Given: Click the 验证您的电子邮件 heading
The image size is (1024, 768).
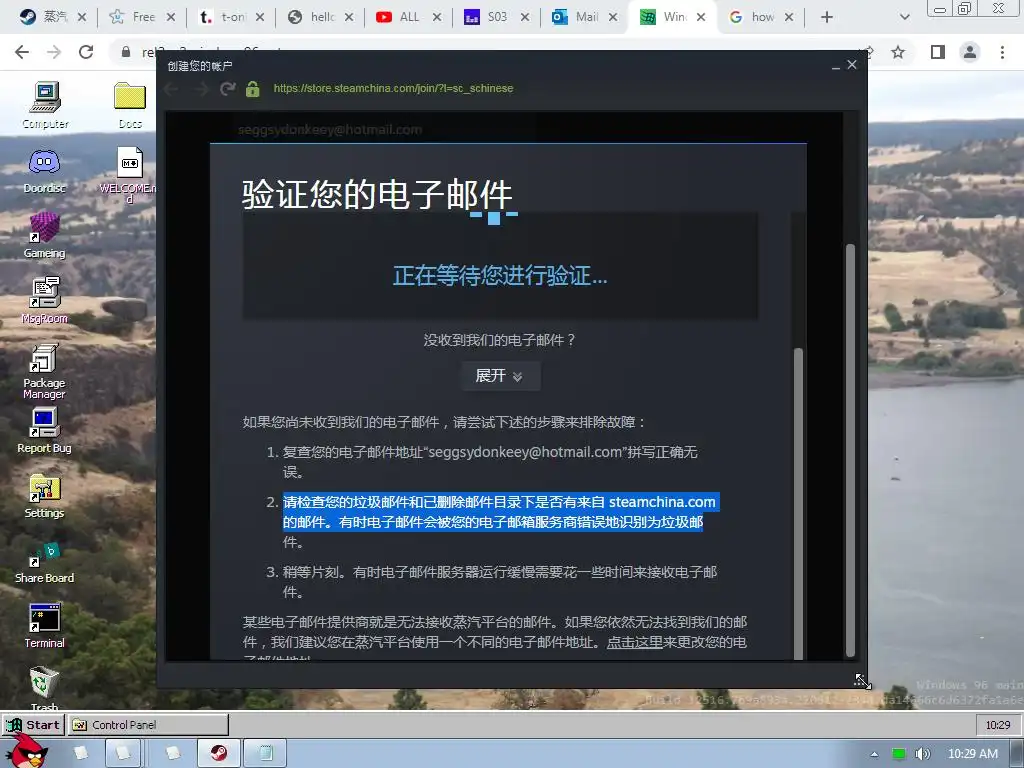Looking at the screenshot, I should [x=377, y=195].
